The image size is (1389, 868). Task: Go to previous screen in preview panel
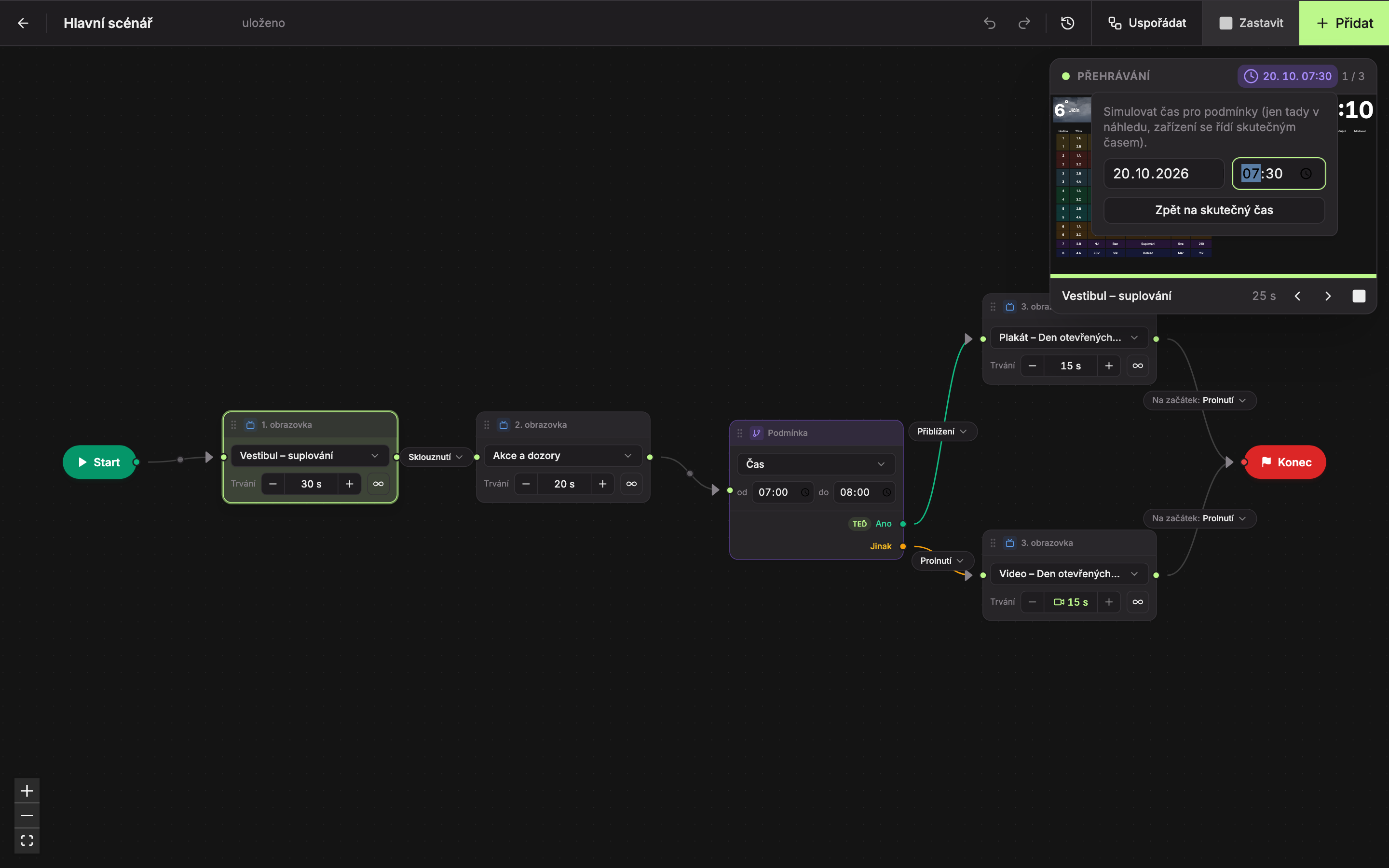pos(1297,296)
